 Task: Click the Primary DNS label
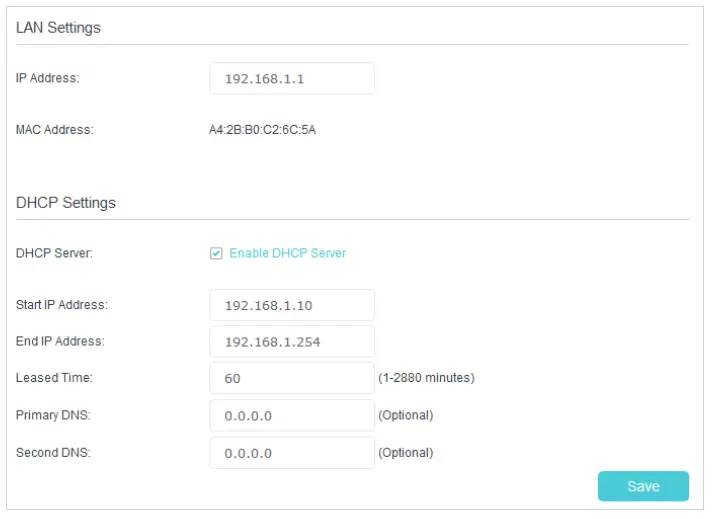coord(53,415)
